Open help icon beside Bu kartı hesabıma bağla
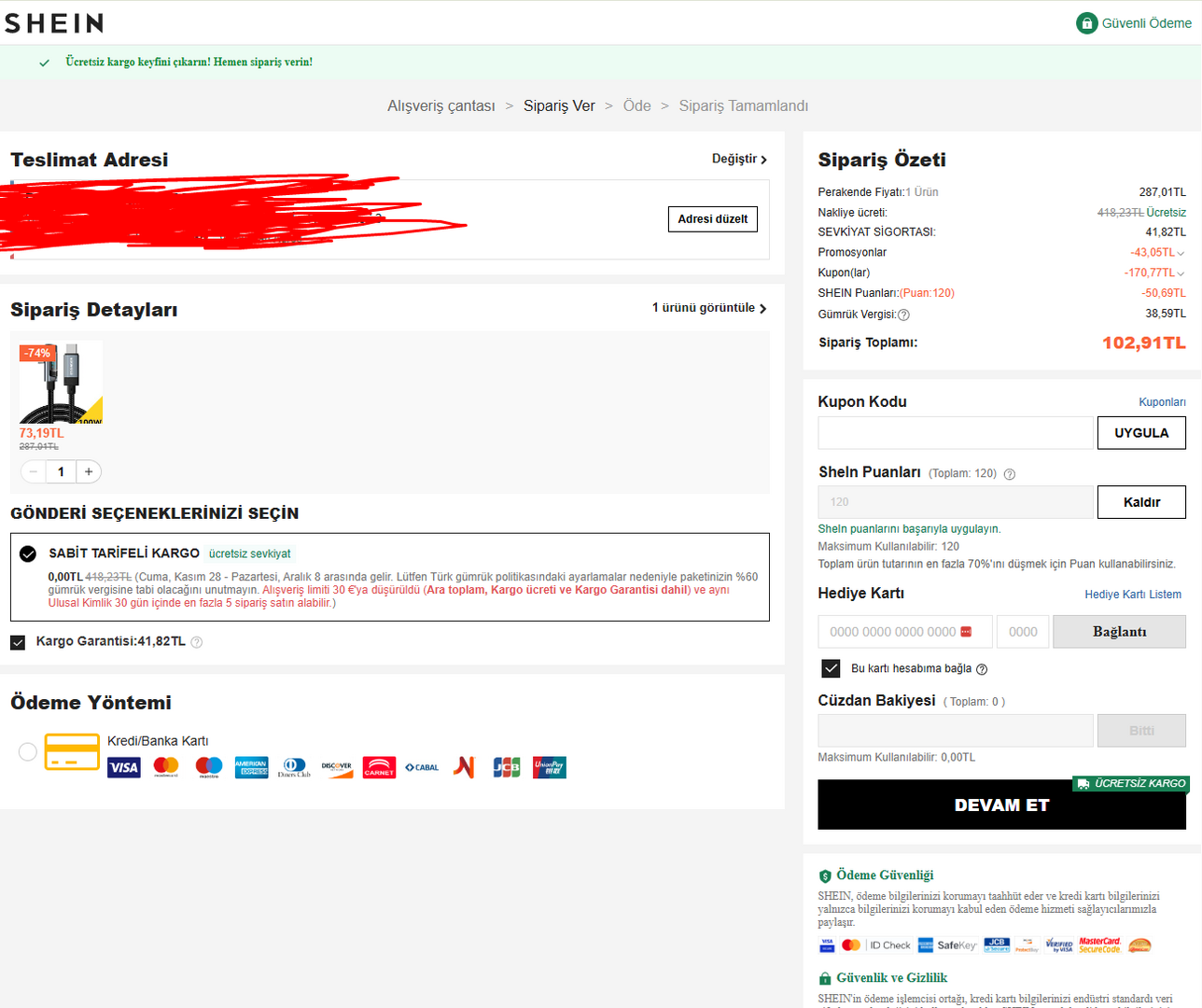The image size is (1202, 1008). tap(982, 669)
